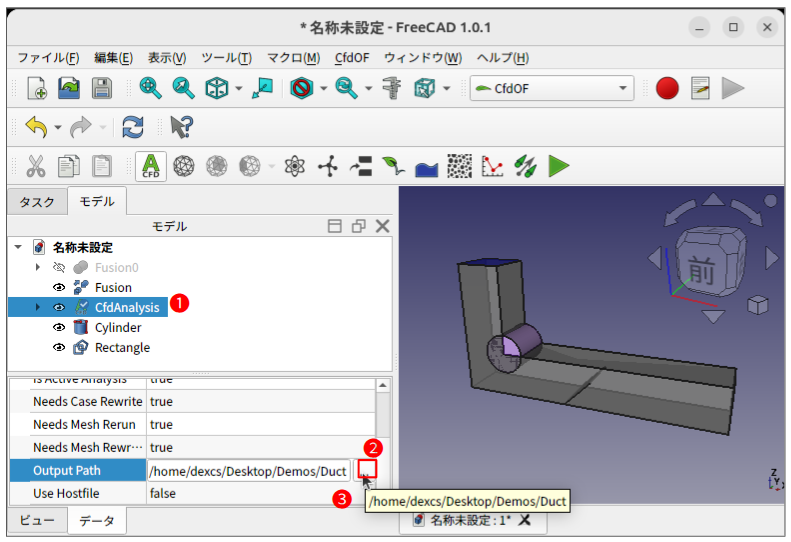Click the Output Path text field

pyautogui.click(x=247, y=471)
